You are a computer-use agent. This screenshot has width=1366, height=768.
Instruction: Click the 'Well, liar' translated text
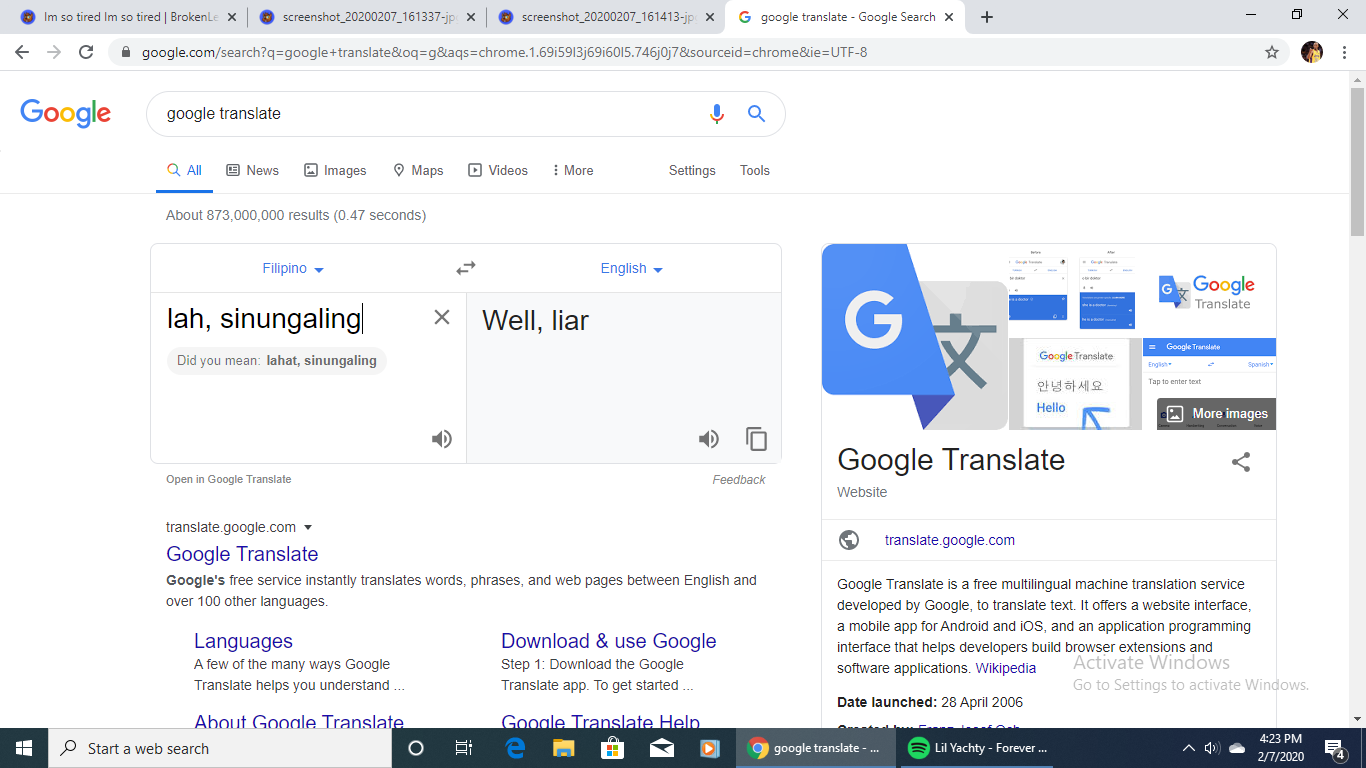(x=535, y=321)
